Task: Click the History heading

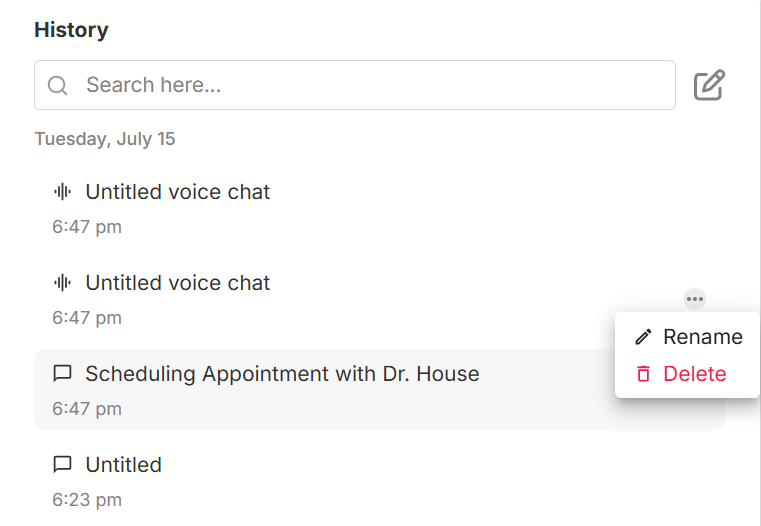Action: click(x=71, y=30)
